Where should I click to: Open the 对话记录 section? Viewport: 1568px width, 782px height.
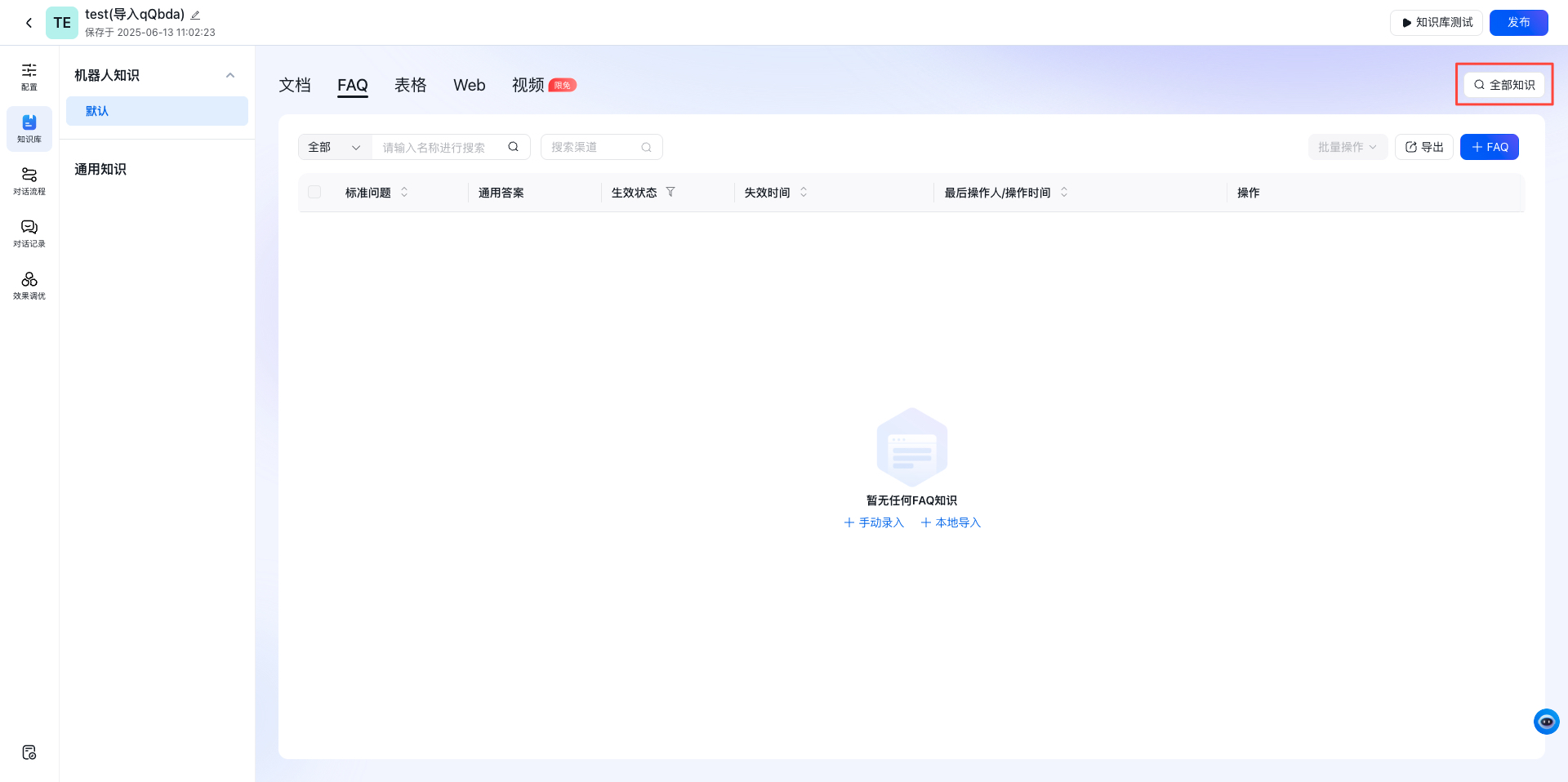pos(29,234)
